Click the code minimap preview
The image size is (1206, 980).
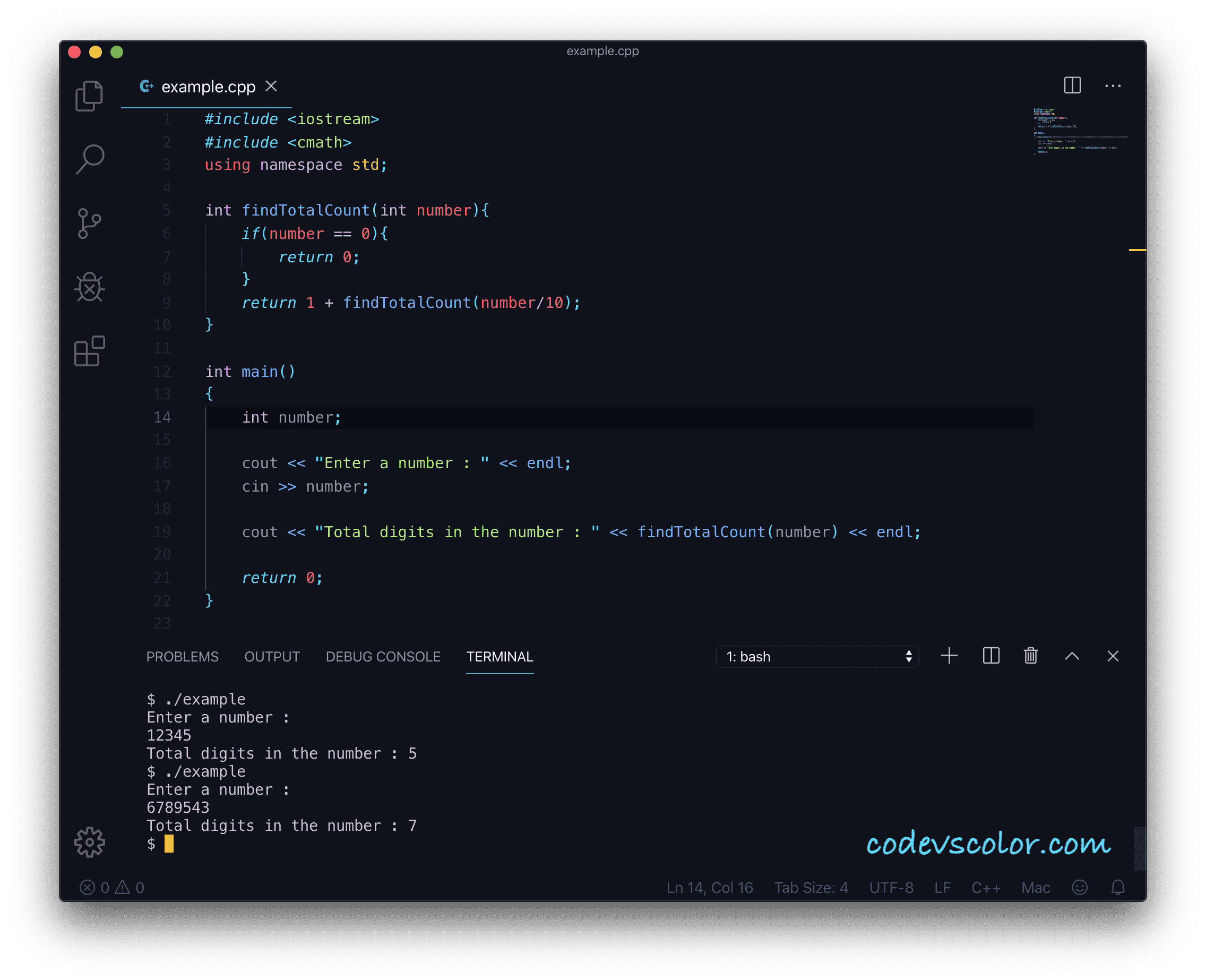coord(1079,131)
